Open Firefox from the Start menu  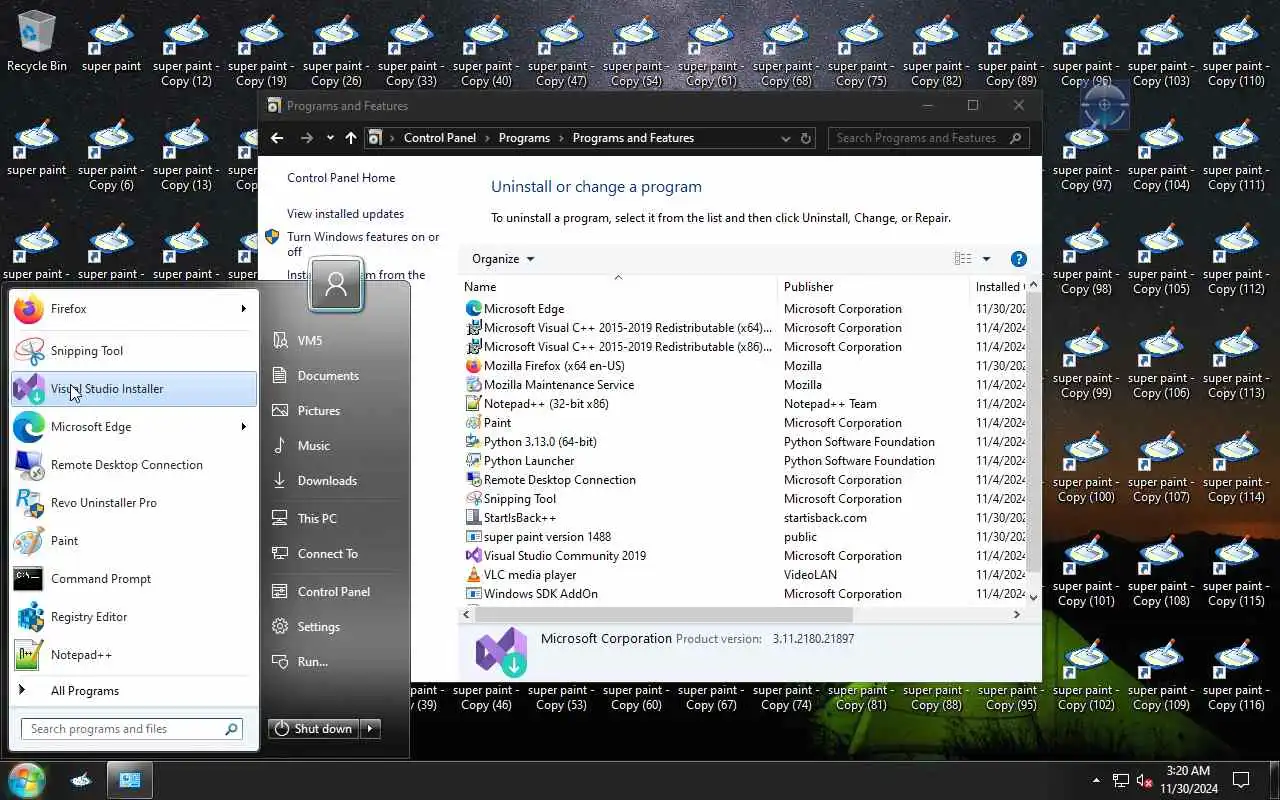click(x=134, y=309)
